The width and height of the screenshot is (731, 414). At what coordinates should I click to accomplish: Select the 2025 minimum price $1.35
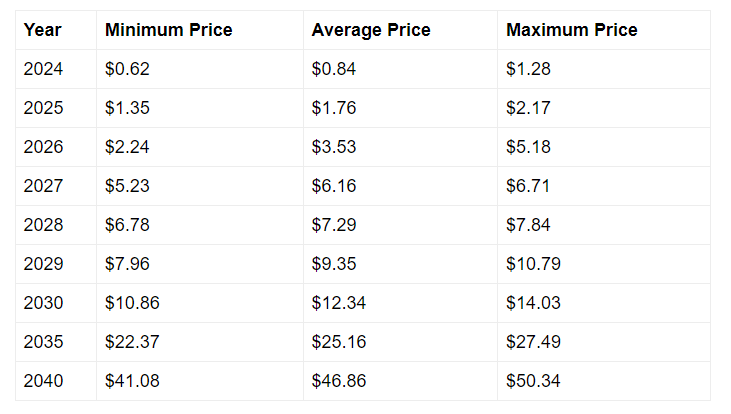point(127,108)
